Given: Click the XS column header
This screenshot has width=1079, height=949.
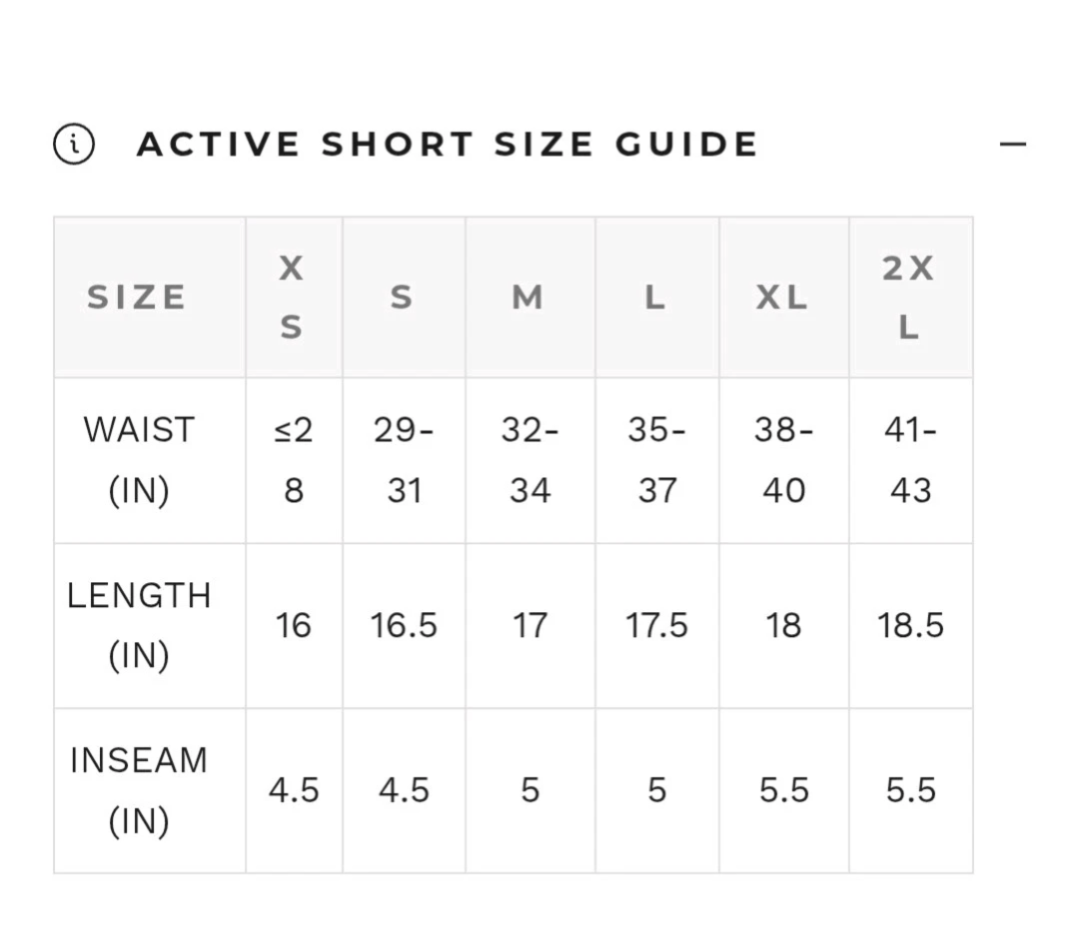Looking at the screenshot, I should (x=295, y=297).
